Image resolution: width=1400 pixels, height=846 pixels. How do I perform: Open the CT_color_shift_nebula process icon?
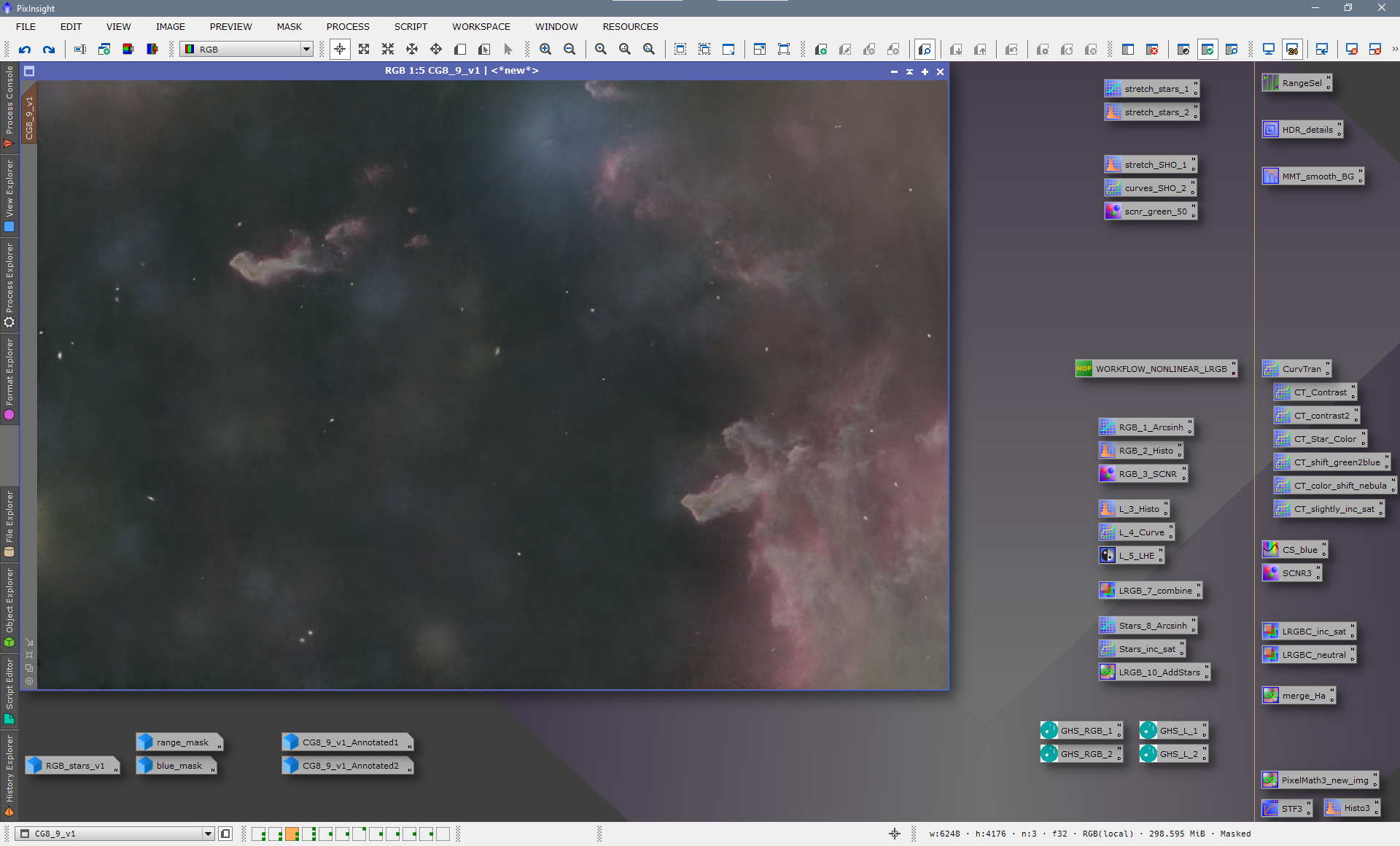1334,486
